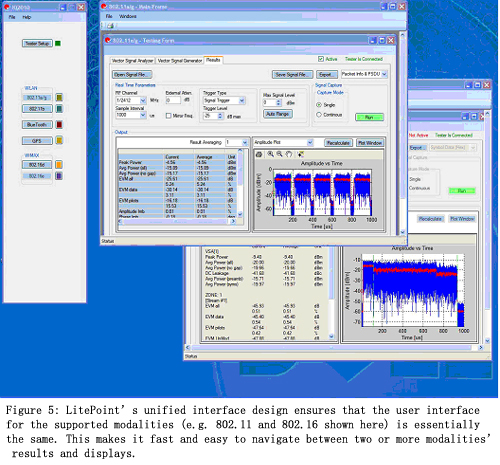The image size is (500, 465).
Task: Open the RF Channel dropdown
Action: (143, 100)
